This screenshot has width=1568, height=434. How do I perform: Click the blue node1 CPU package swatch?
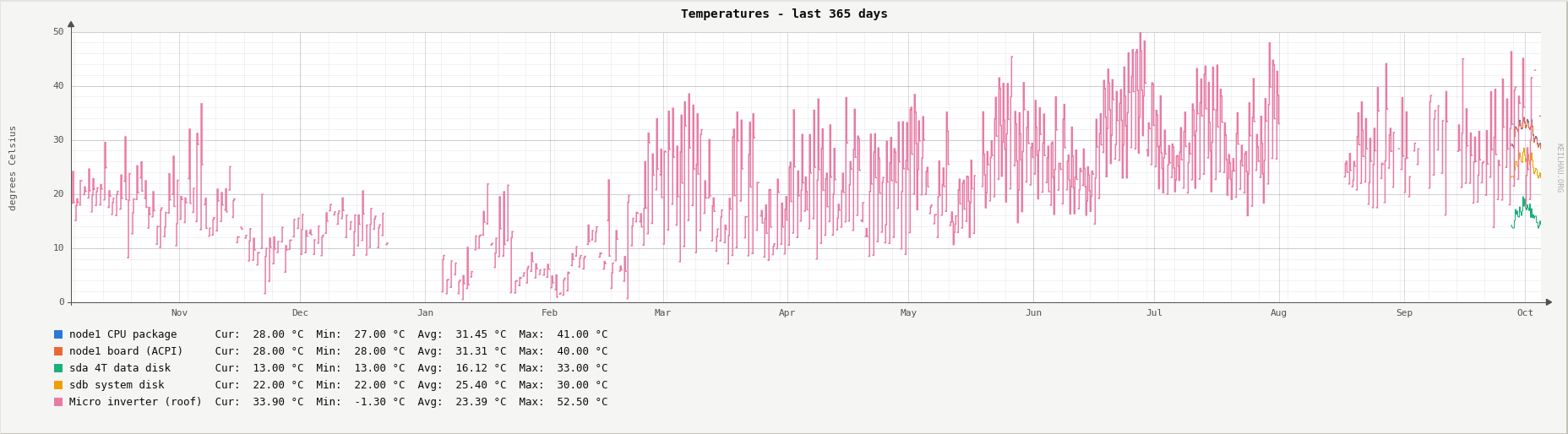click(x=58, y=334)
